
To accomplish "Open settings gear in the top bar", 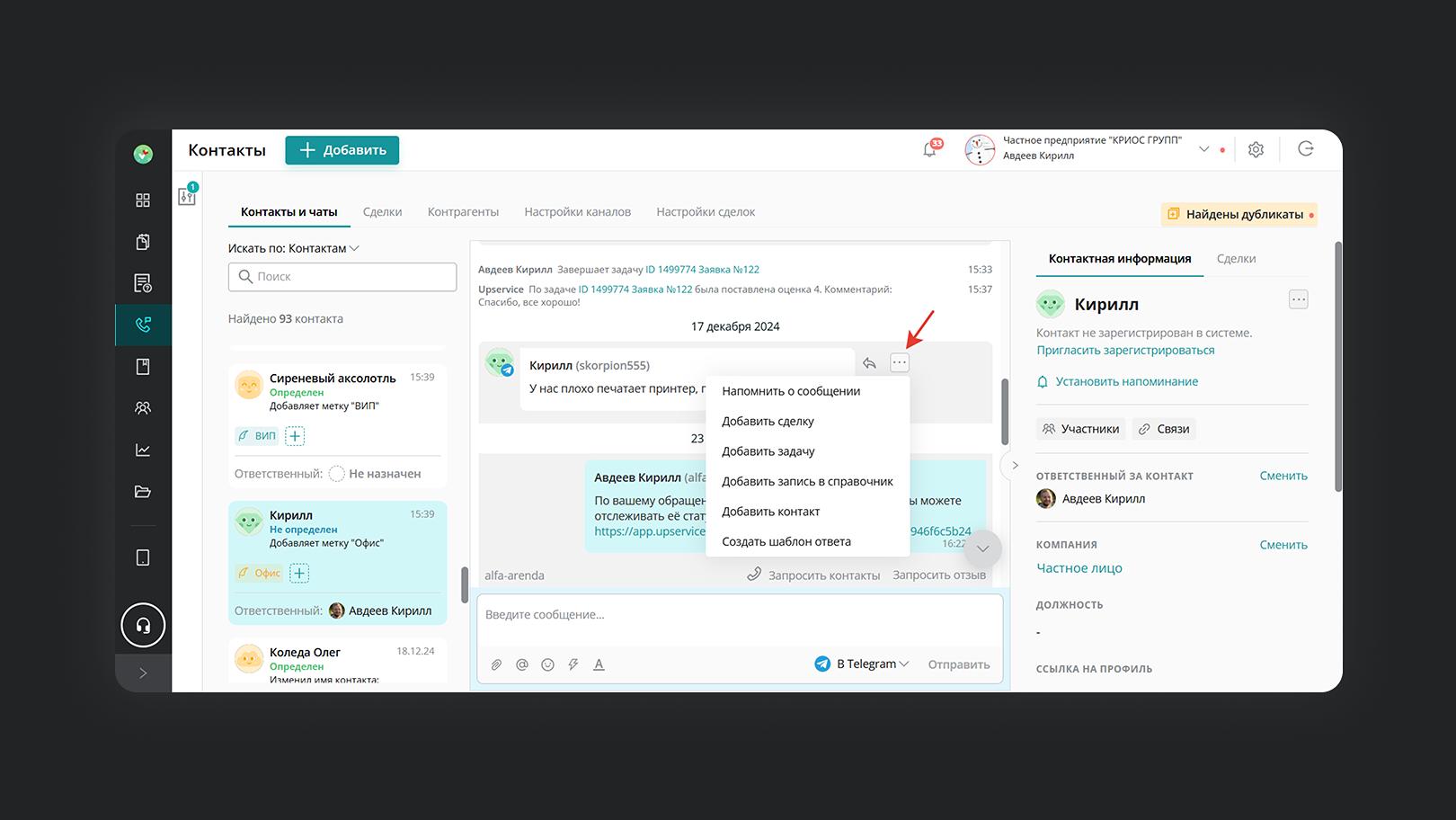I will click(x=1256, y=150).
